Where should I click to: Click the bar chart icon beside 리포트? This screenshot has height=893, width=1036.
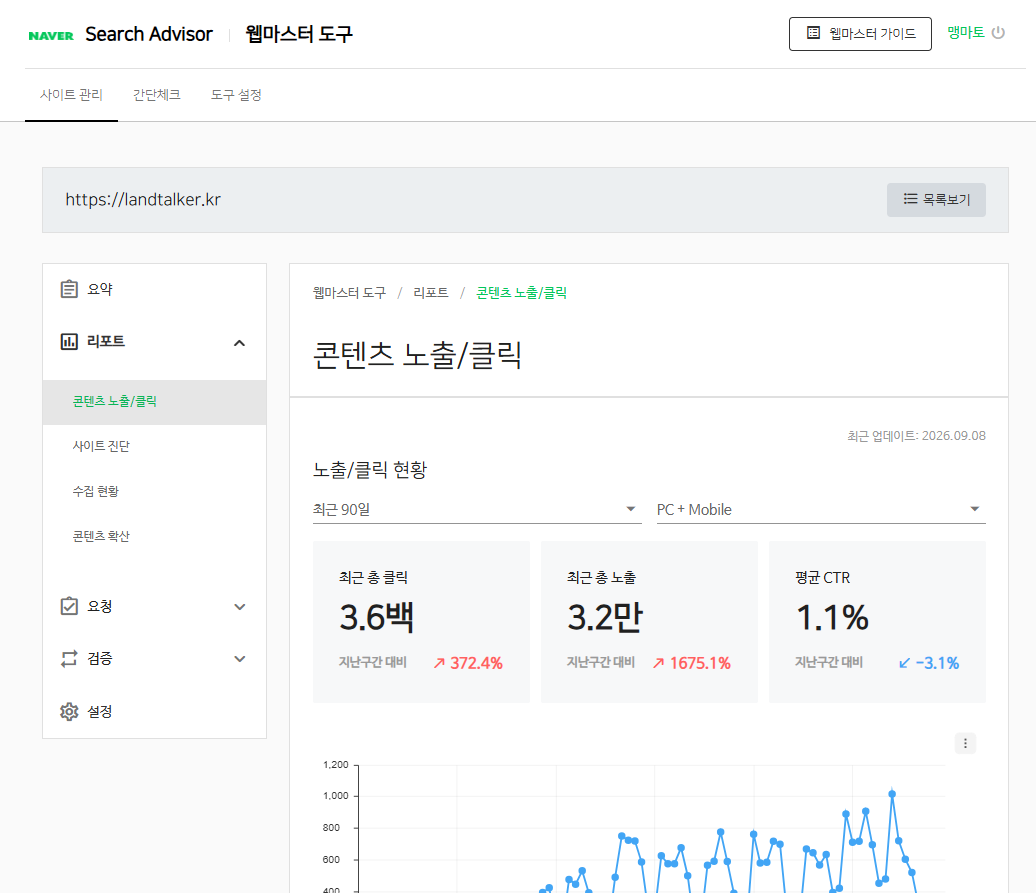click(69, 341)
